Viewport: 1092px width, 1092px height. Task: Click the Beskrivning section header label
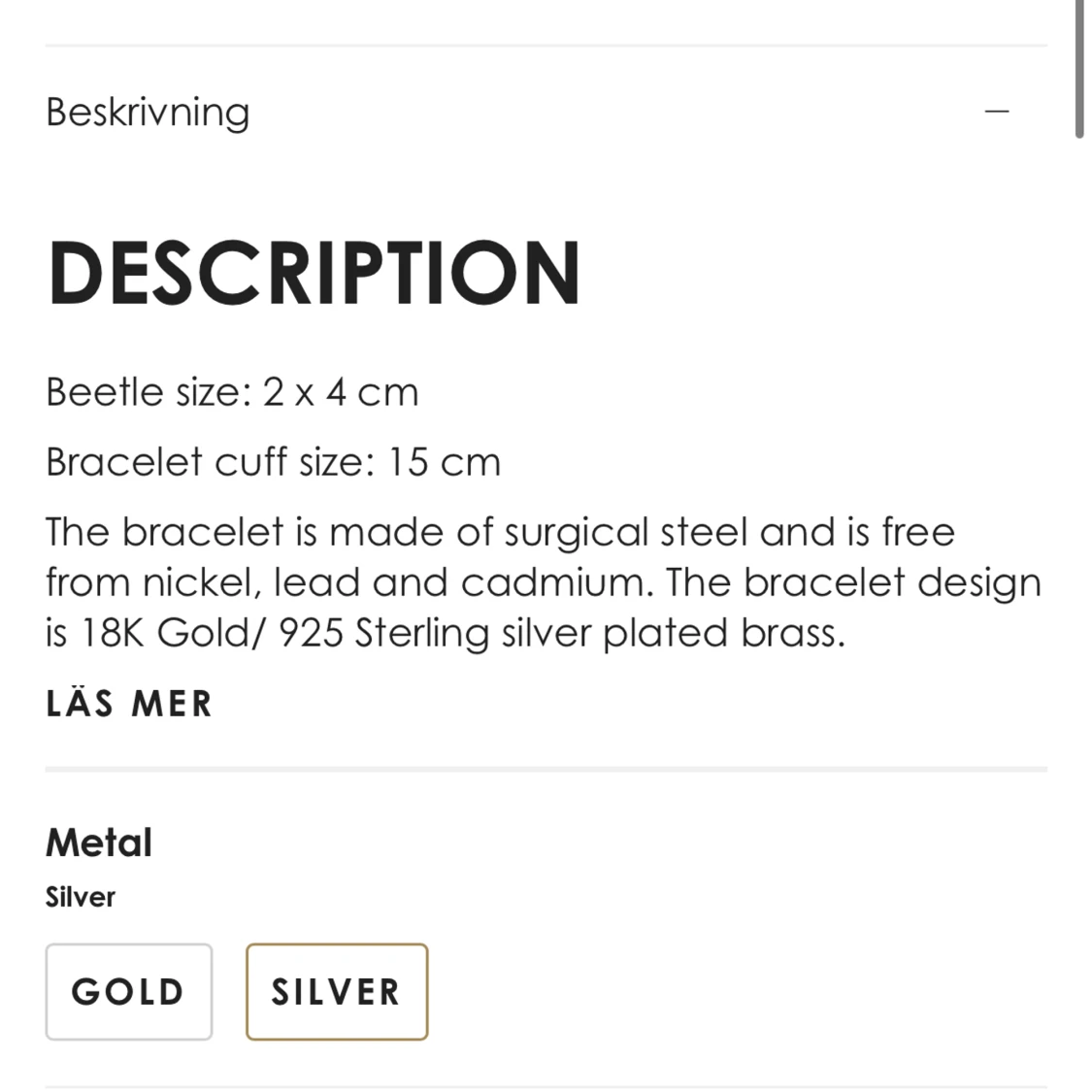tap(148, 113)
